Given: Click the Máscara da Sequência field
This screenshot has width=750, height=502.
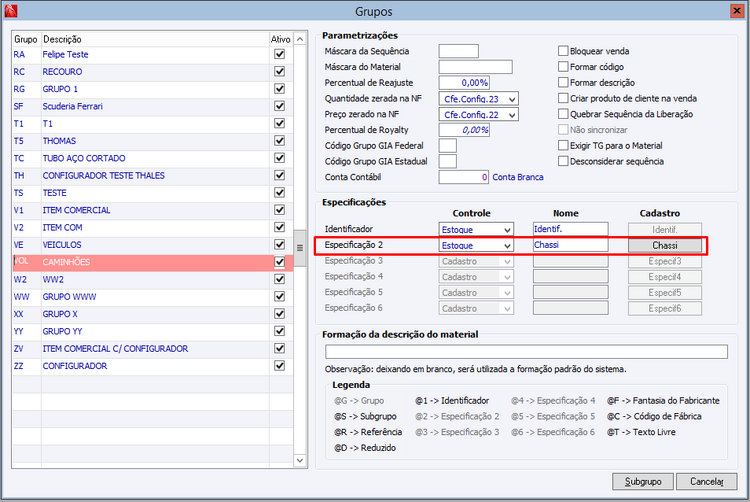Looking at the screenshot, I should pyautogui.click(x=458, y=51).
